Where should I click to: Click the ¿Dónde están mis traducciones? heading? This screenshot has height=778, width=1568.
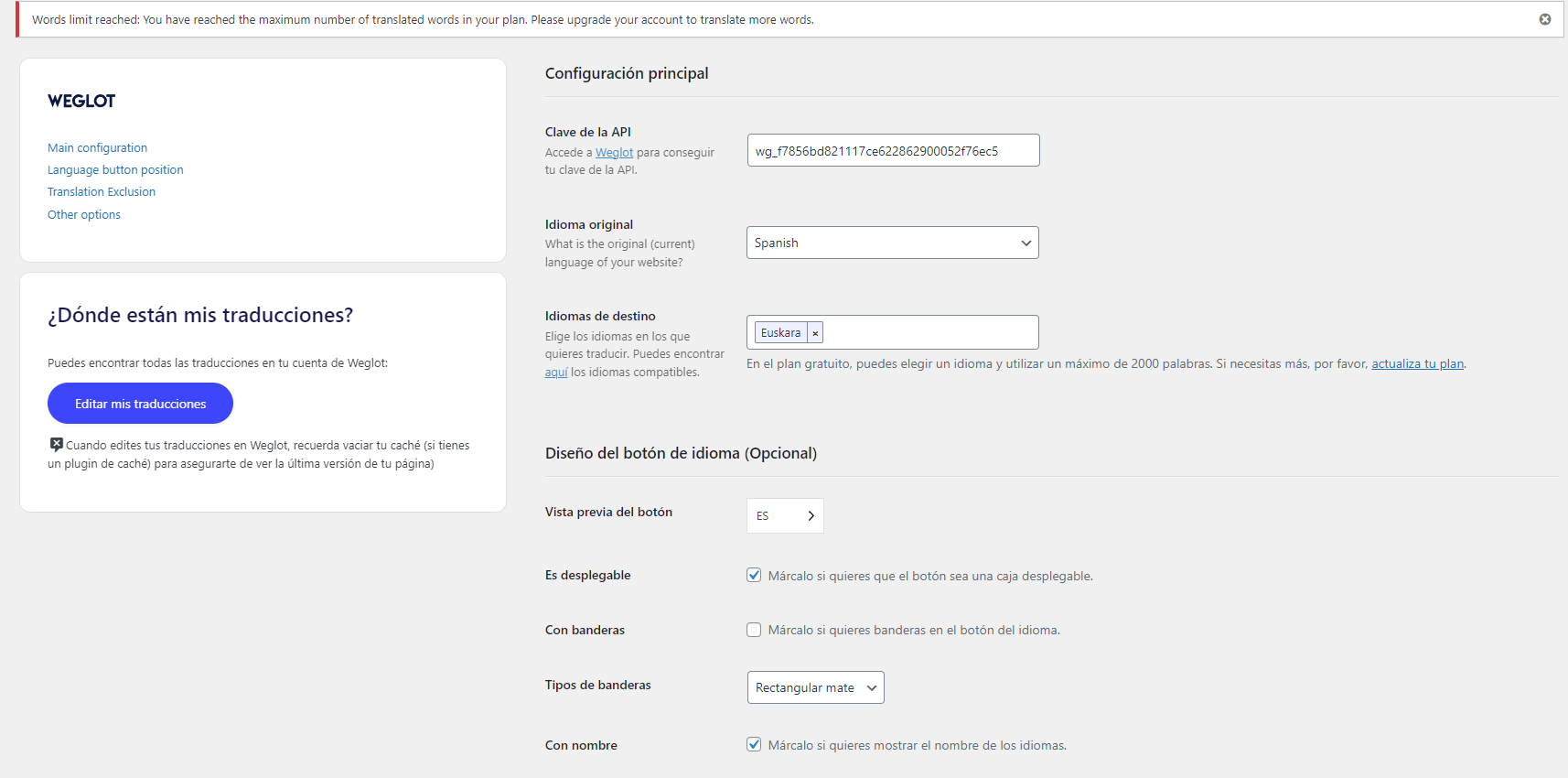(x=200, y=315)
